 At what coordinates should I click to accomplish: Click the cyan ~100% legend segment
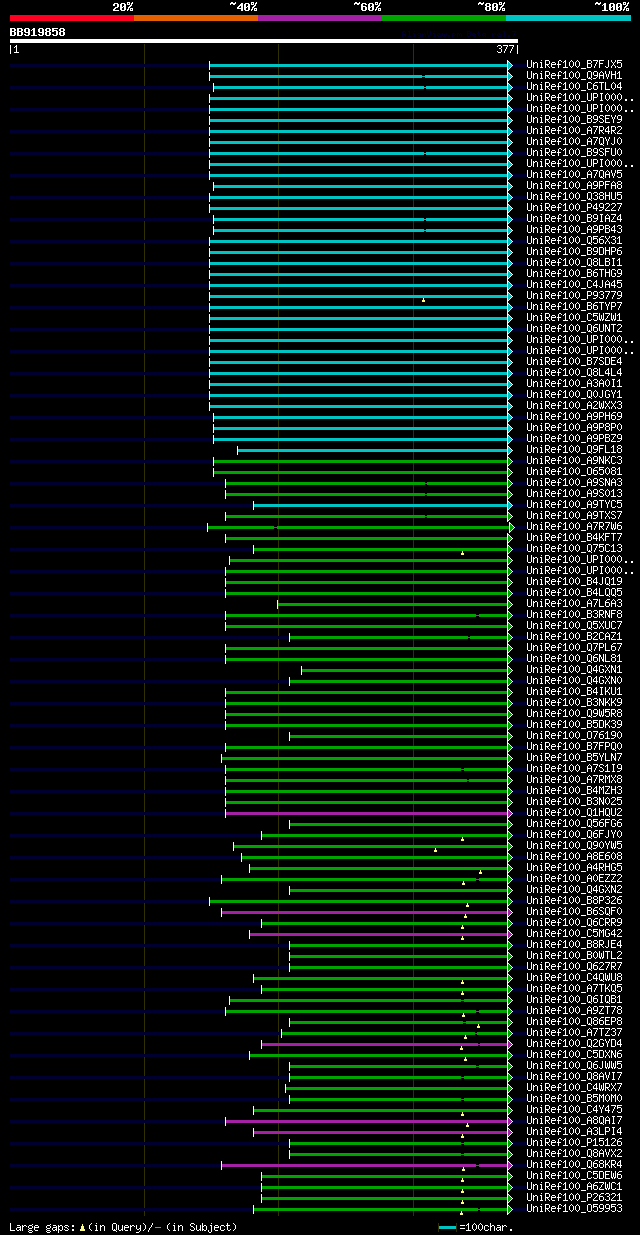click(x=568, y=17)
